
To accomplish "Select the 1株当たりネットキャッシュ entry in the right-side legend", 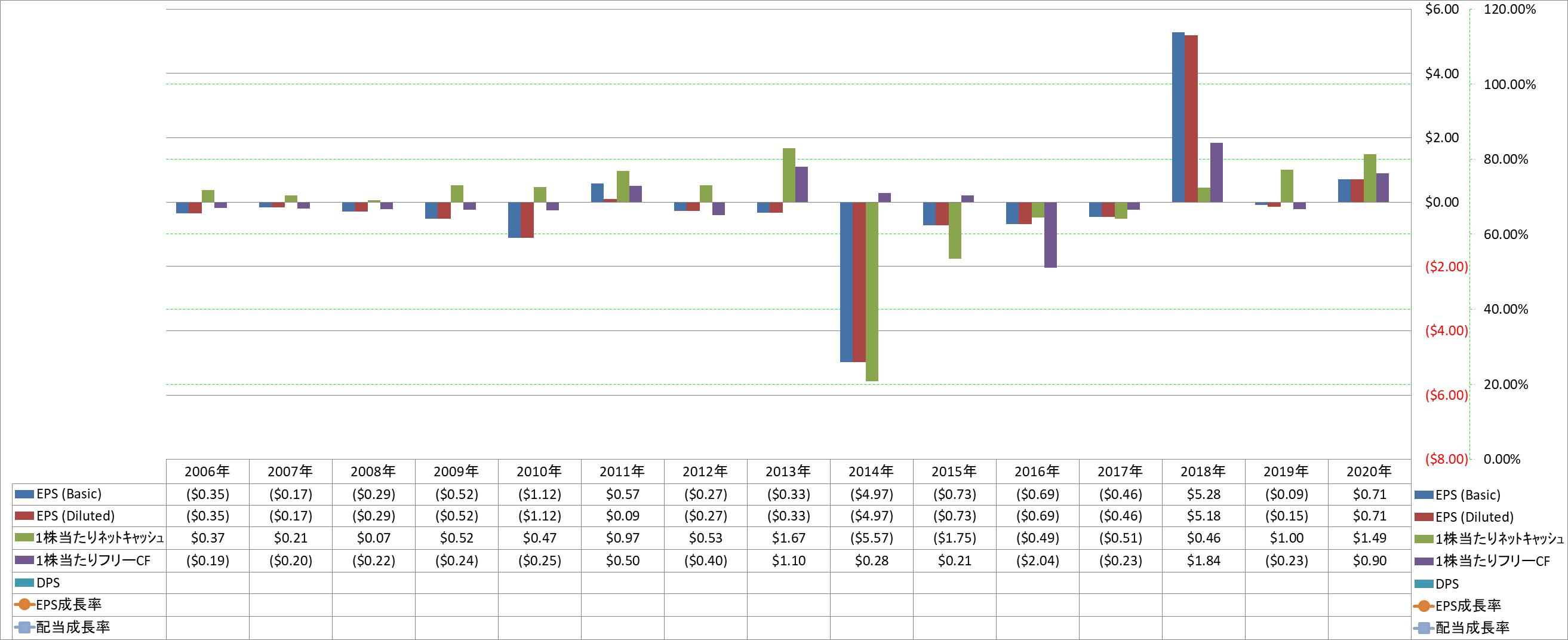I will pos(1489,539).
